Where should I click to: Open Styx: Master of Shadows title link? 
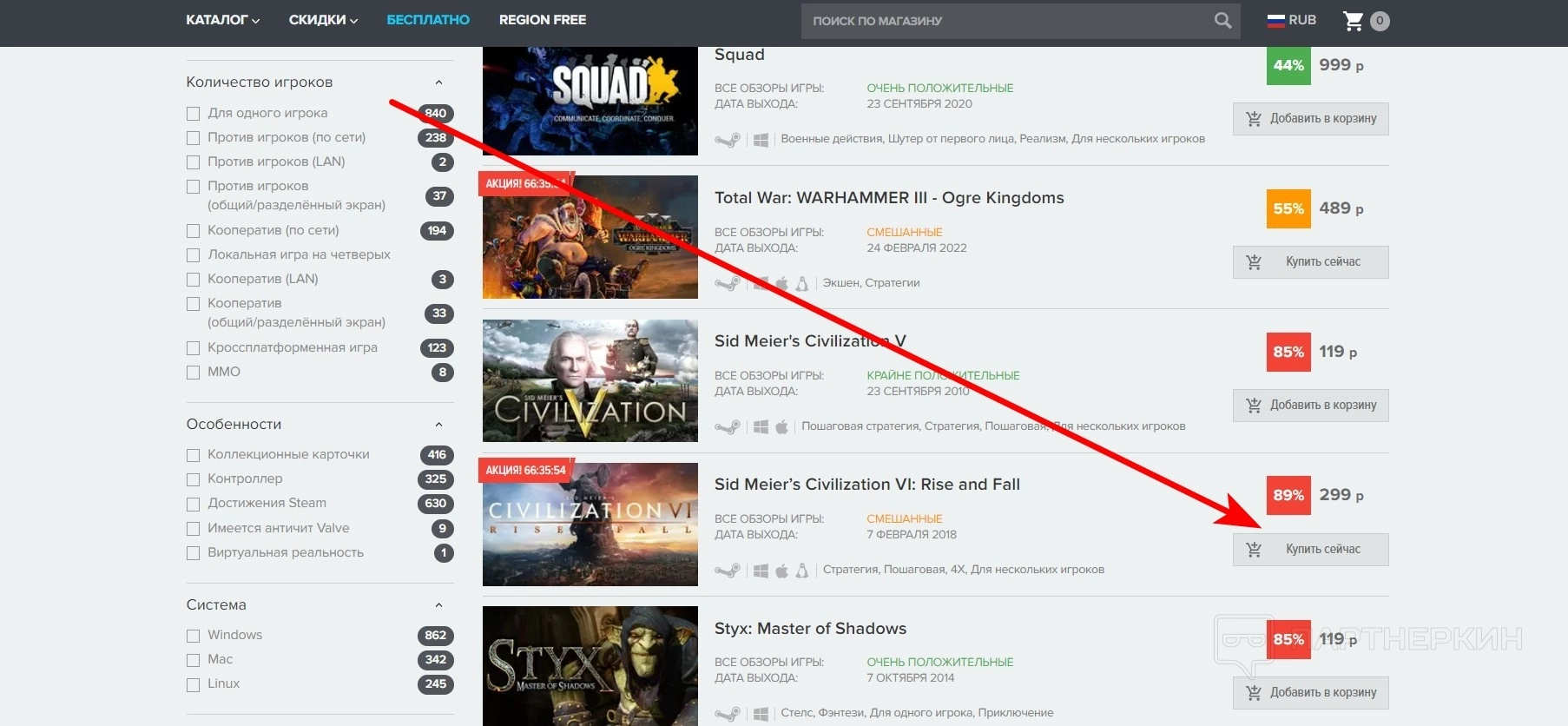pos(810,629)
